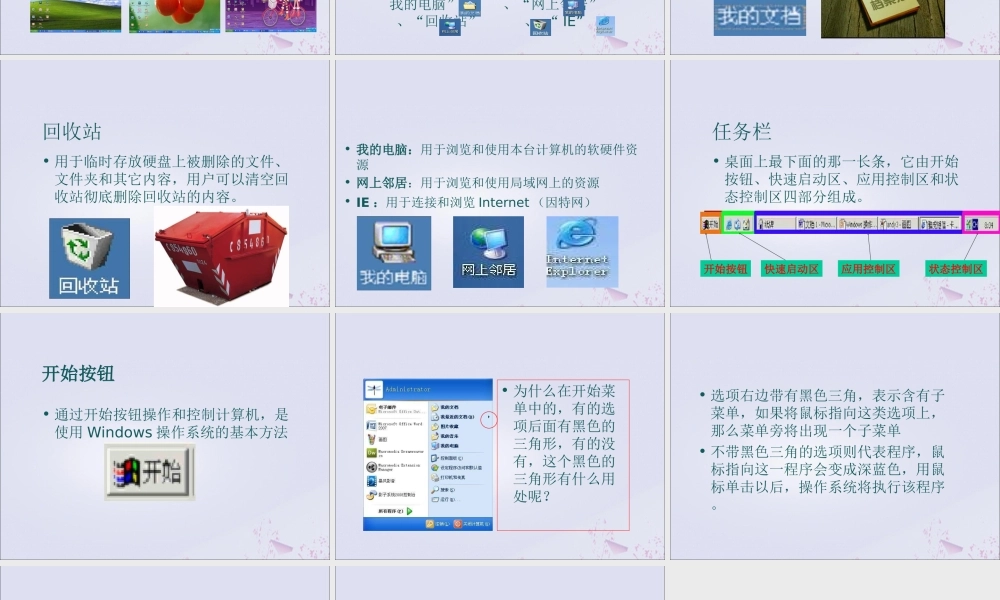Viewport: 1000px width, 600px height.
Task: Click the 开始 button image with Windows flag
Action: tap(149, 472)
